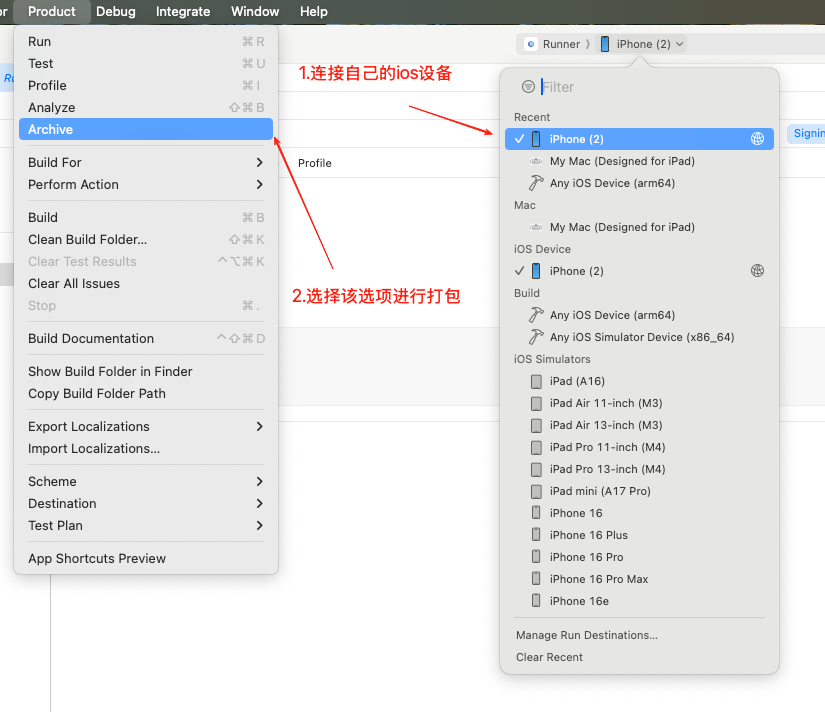Viewport: 825px width, 712px height.
Task: Click the iPad icon beside iPad (A16)
Action: [x=536, y=381]
